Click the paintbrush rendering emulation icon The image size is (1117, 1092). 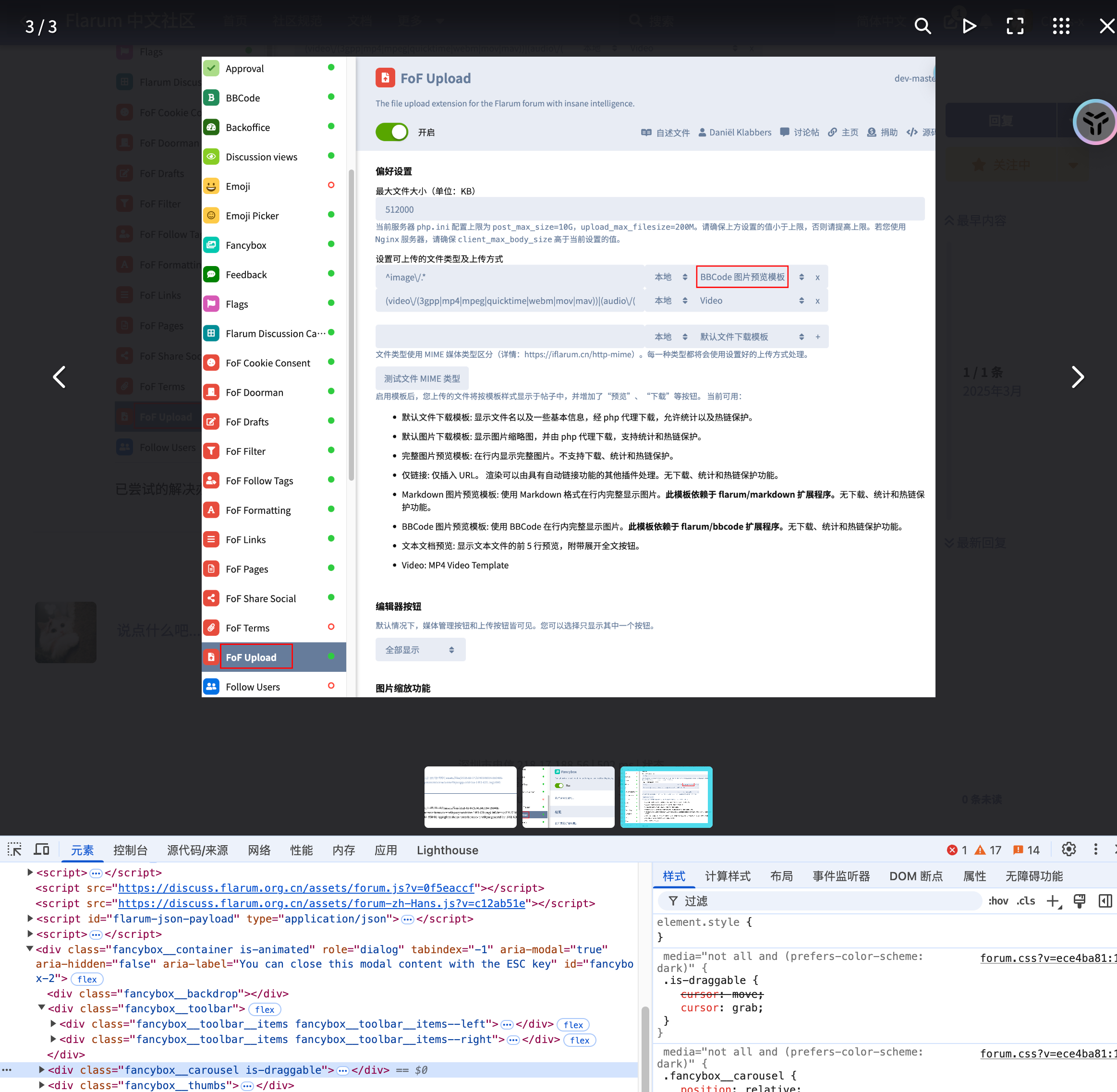[x=1079, y=901]
